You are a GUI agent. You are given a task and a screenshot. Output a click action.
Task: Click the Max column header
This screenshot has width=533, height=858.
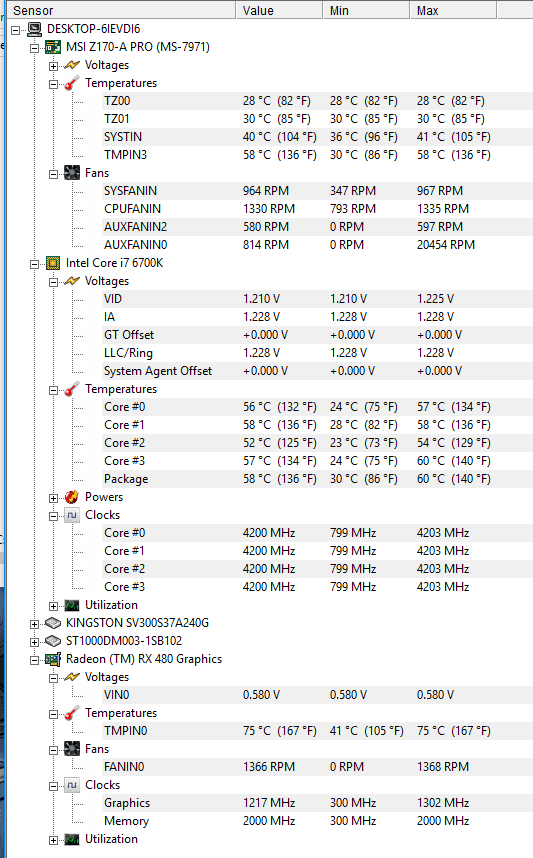[453, 10]
